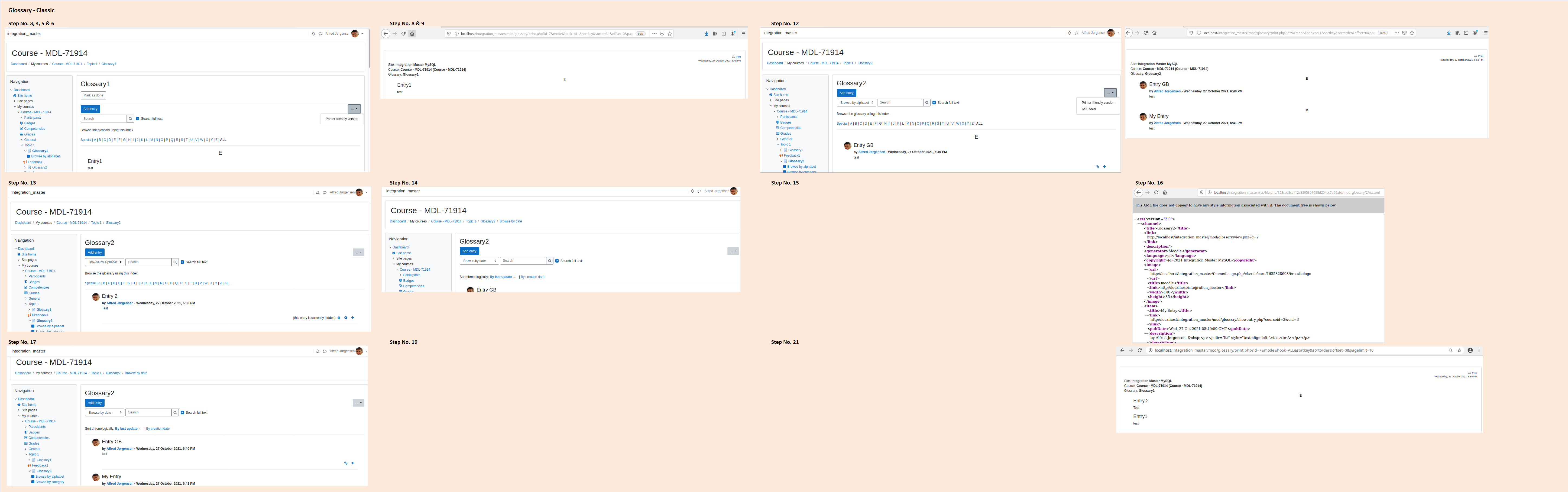Click the search magnifier button in Step 12 panel

pos(927,102)
